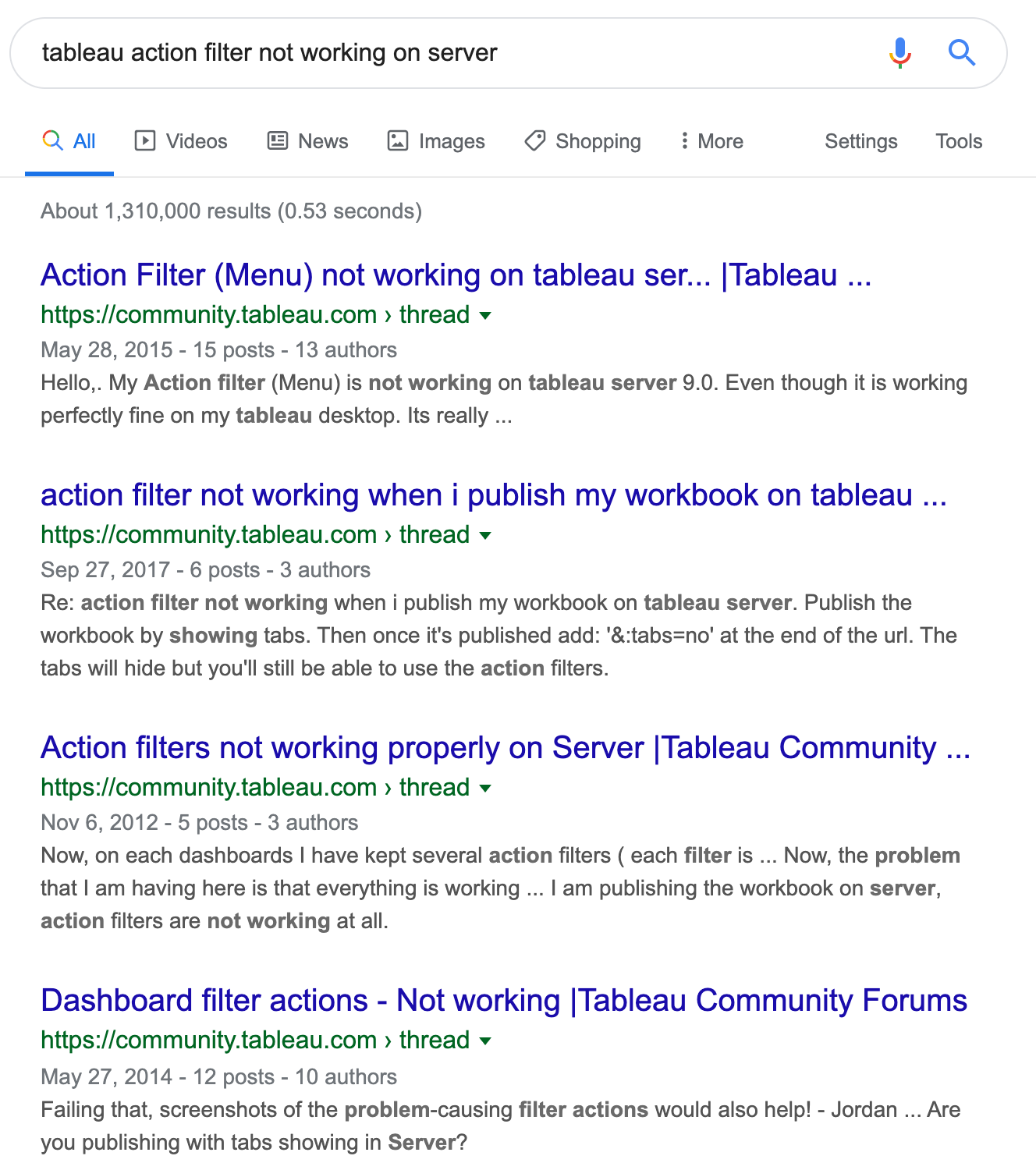Switch to the Images tab
The height and width of the screenshot is (1170, 1036).
pyautogui.click(x=436, y=141)
